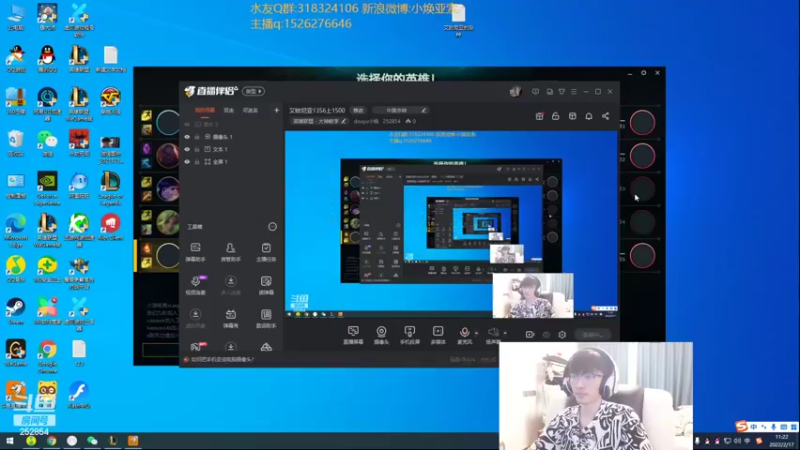This screenshot has height=450, width=800.
Task: Open the speaker options arrow
Action: (505, 333)
